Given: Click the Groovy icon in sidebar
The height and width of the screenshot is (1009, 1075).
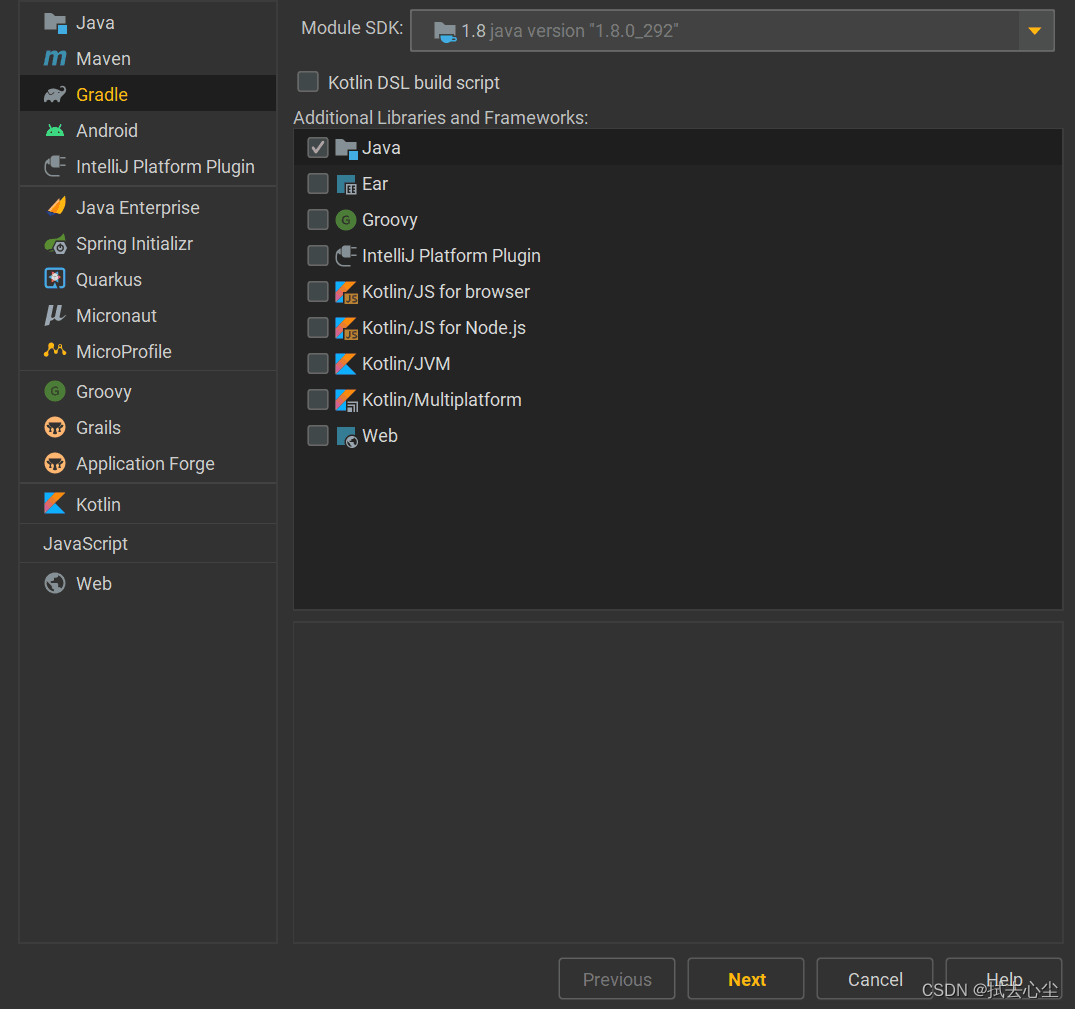Looking at the screenshot, I should pyautogui.click(x=55, y=391).
